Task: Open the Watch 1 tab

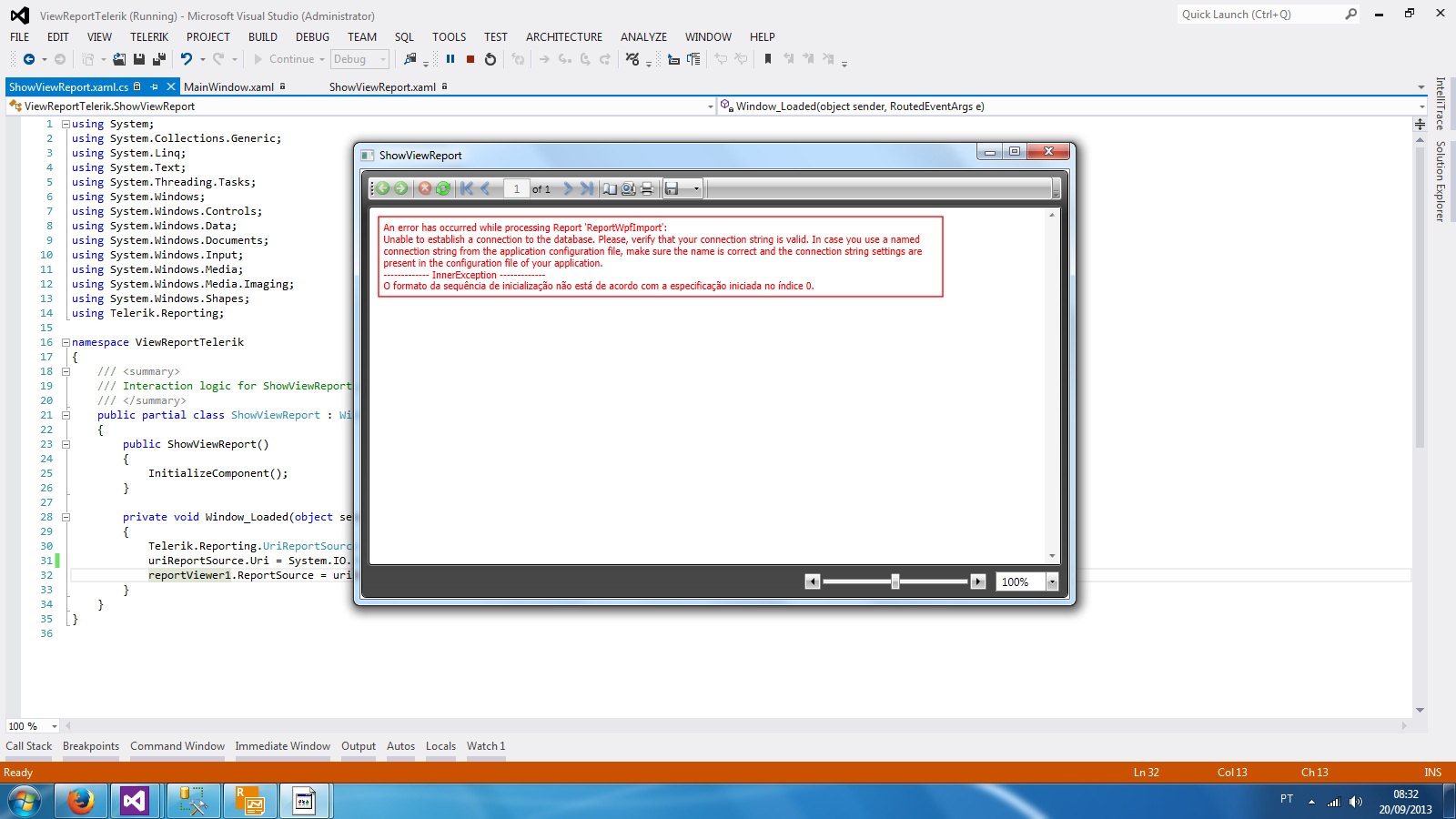Action: point(486,746)
